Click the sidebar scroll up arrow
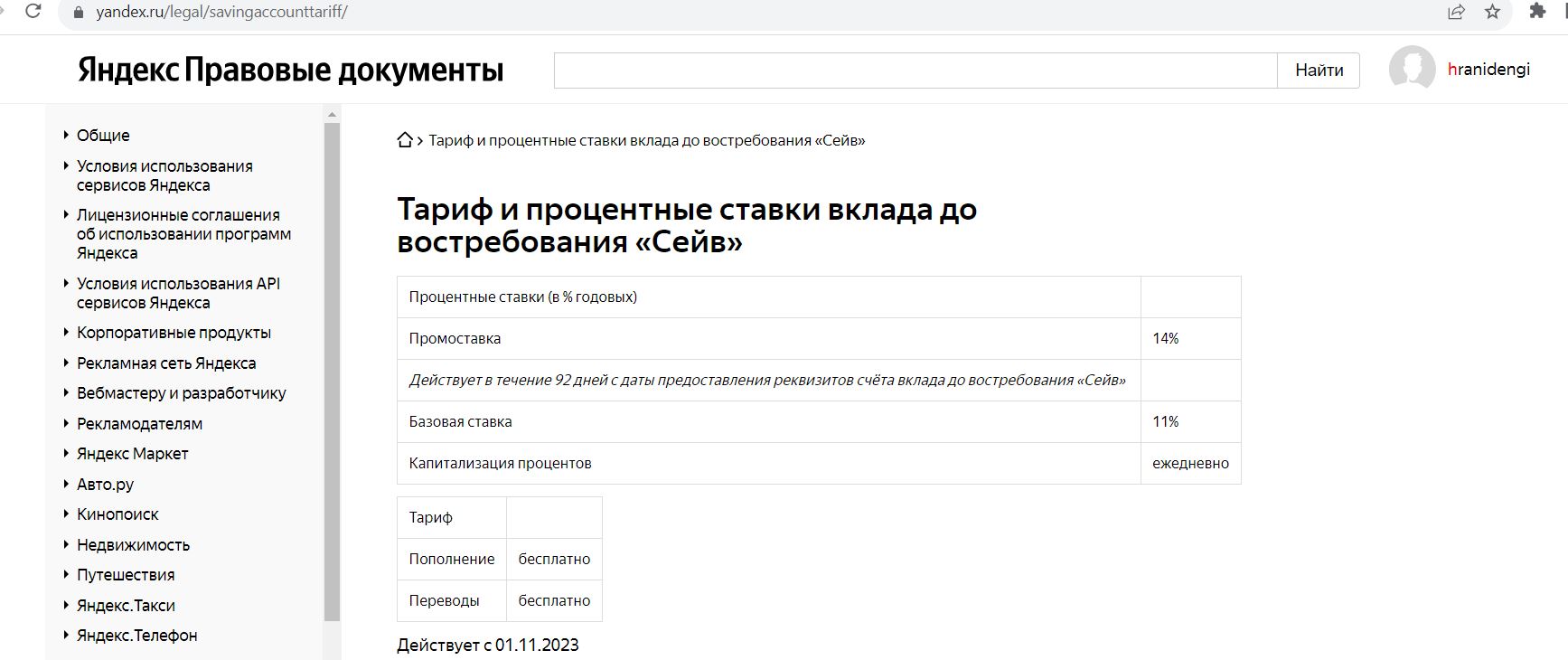 click(x=332, y=114)
